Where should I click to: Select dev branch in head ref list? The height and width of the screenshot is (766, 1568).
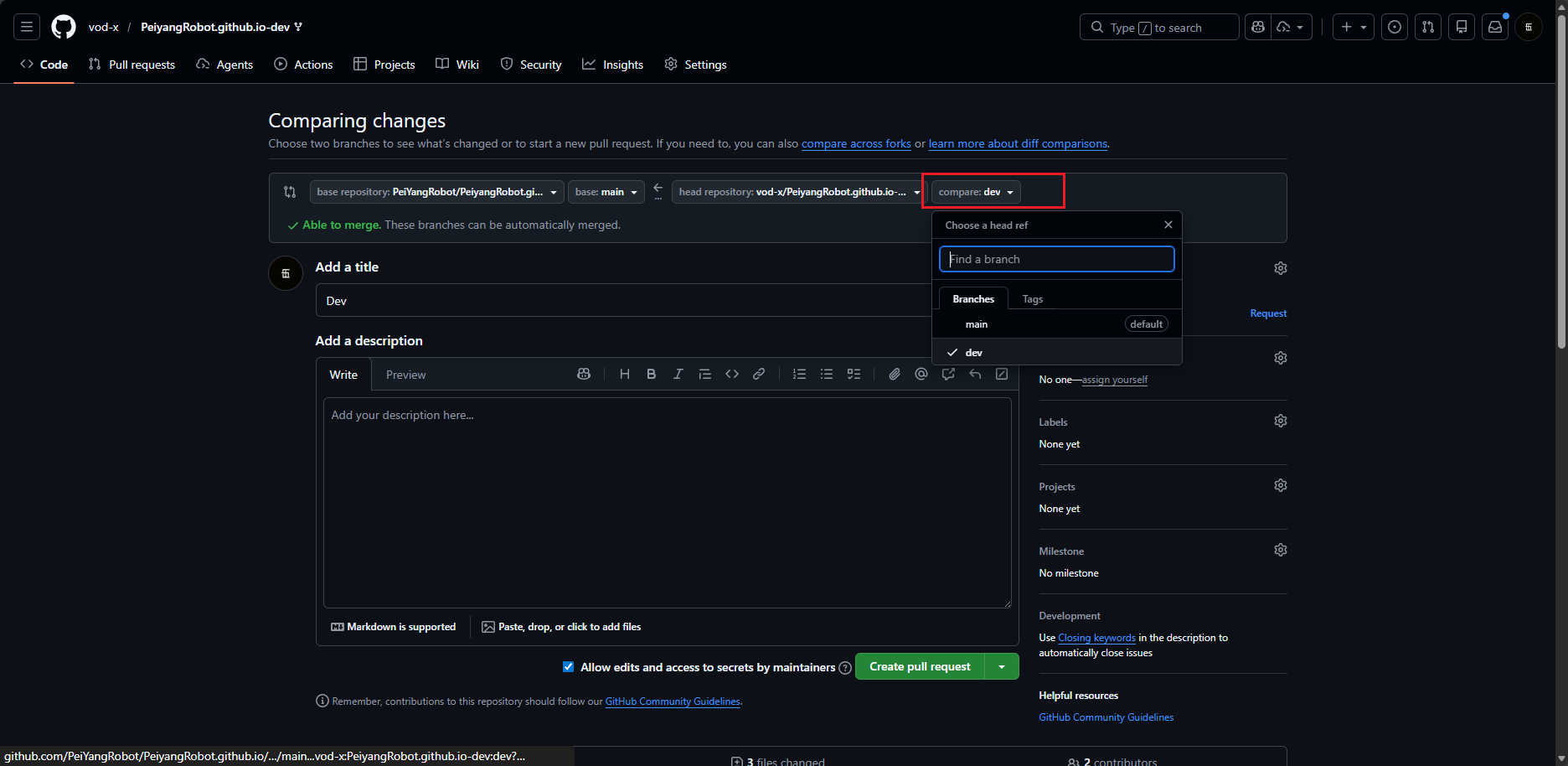coord(1057,352)
